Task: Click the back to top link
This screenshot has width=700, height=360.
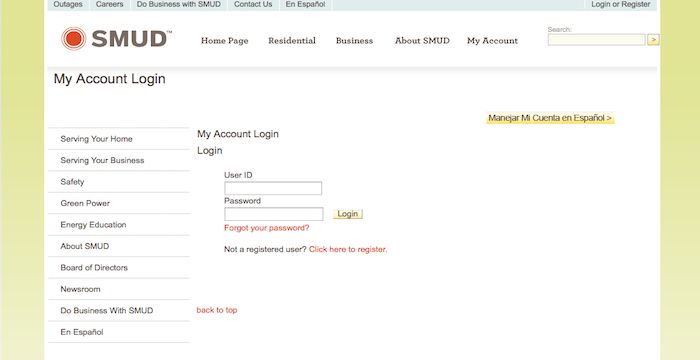Action: [217, 310]
